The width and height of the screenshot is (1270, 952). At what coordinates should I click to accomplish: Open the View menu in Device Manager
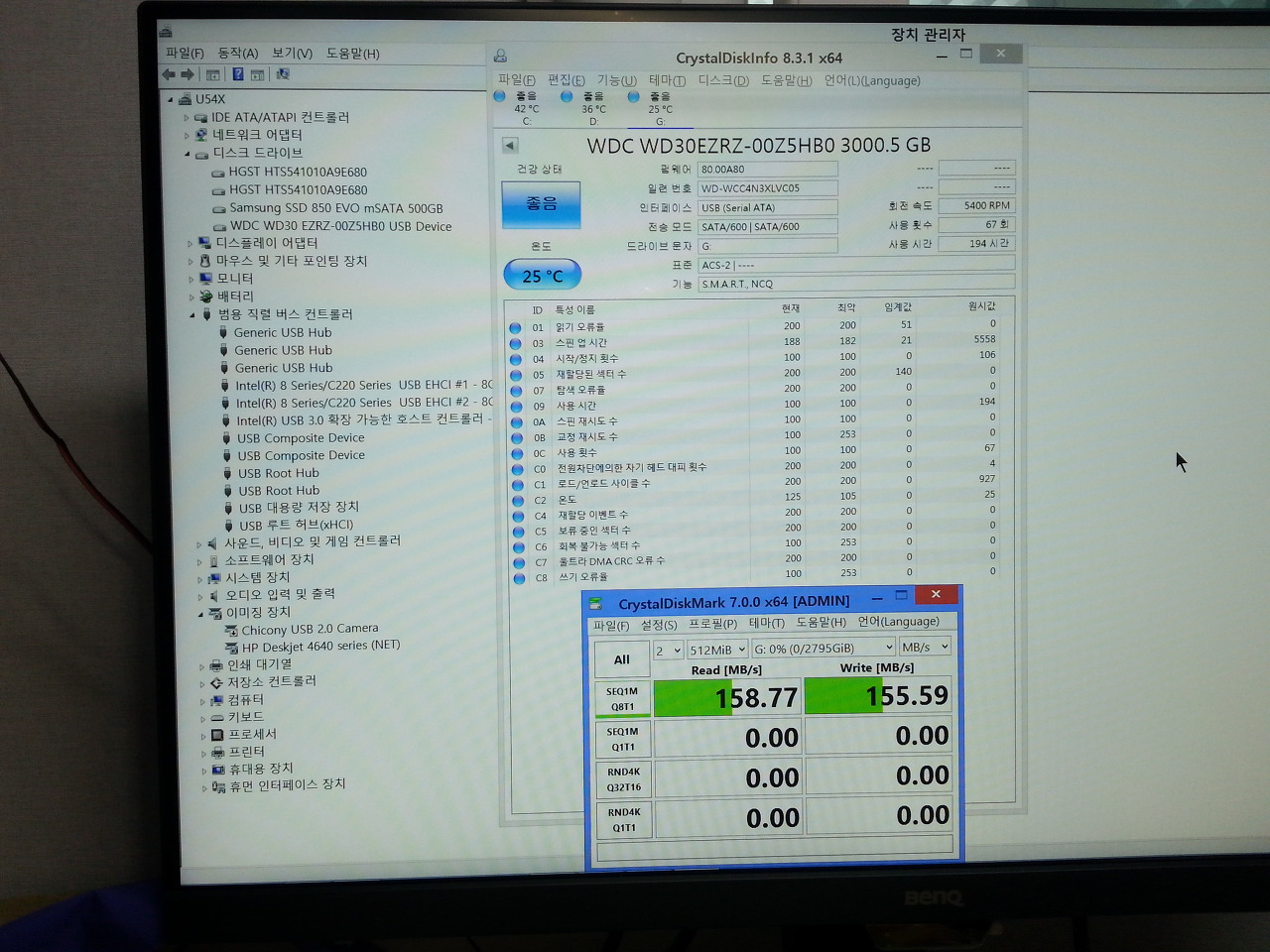click(x=292, y=54)
